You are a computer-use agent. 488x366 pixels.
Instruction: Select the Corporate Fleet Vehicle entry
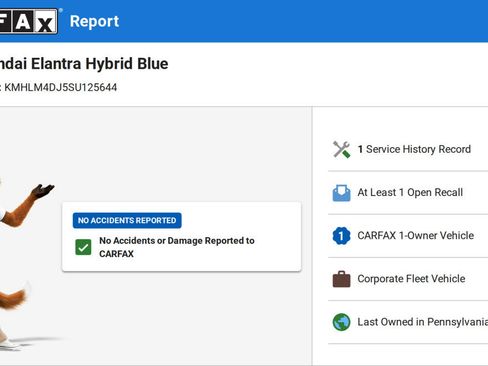(x=408, y=279)
